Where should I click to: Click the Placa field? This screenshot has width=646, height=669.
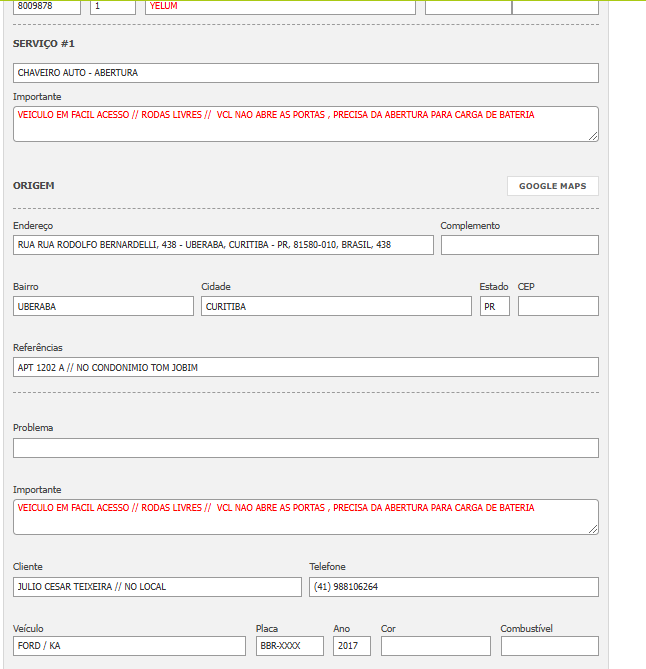click(289, 646)
